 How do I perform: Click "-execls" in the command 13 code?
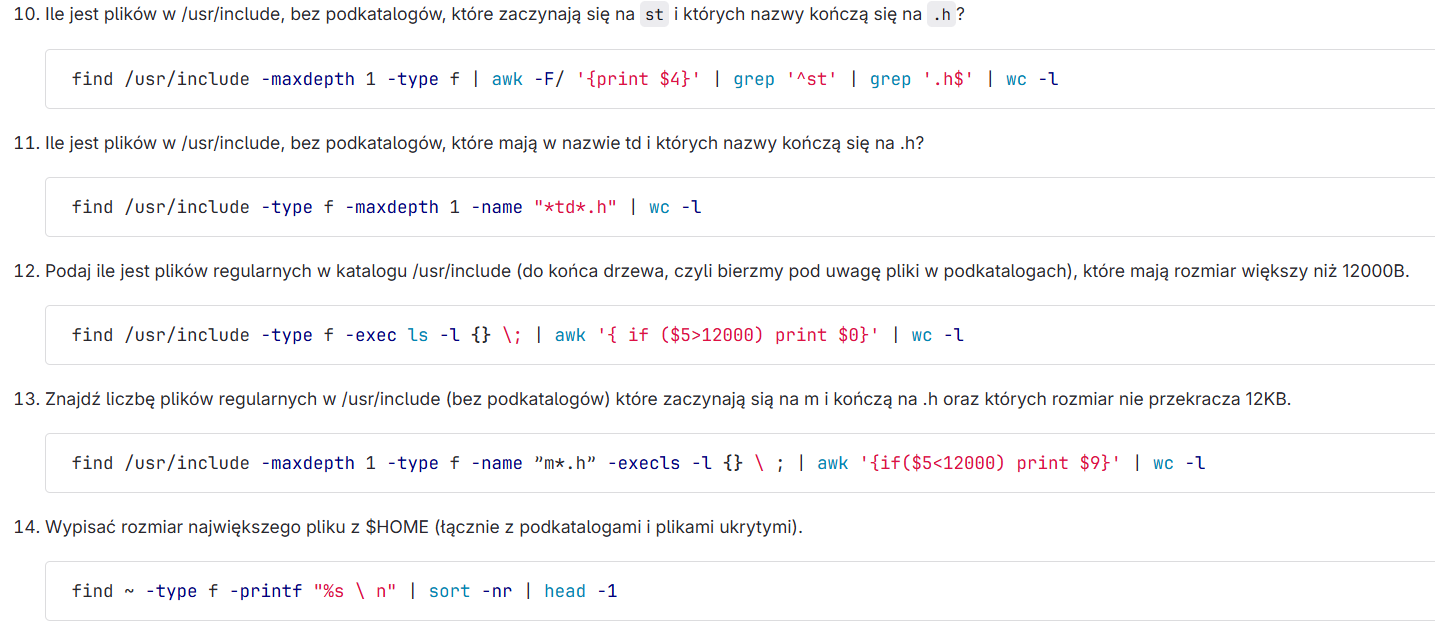[644, 463]
